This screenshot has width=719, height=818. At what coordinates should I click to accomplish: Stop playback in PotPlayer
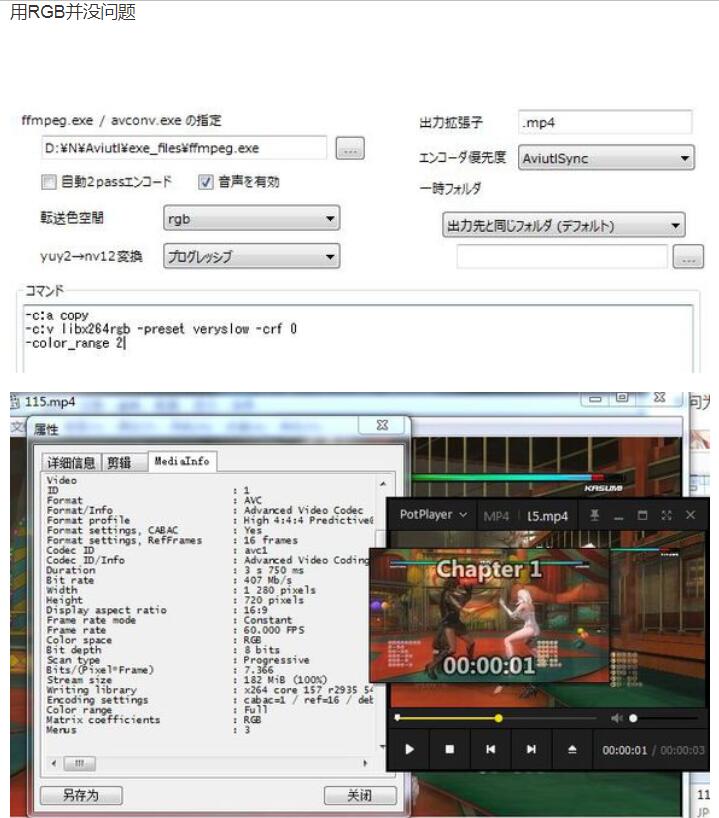click(x=450, y=749)
